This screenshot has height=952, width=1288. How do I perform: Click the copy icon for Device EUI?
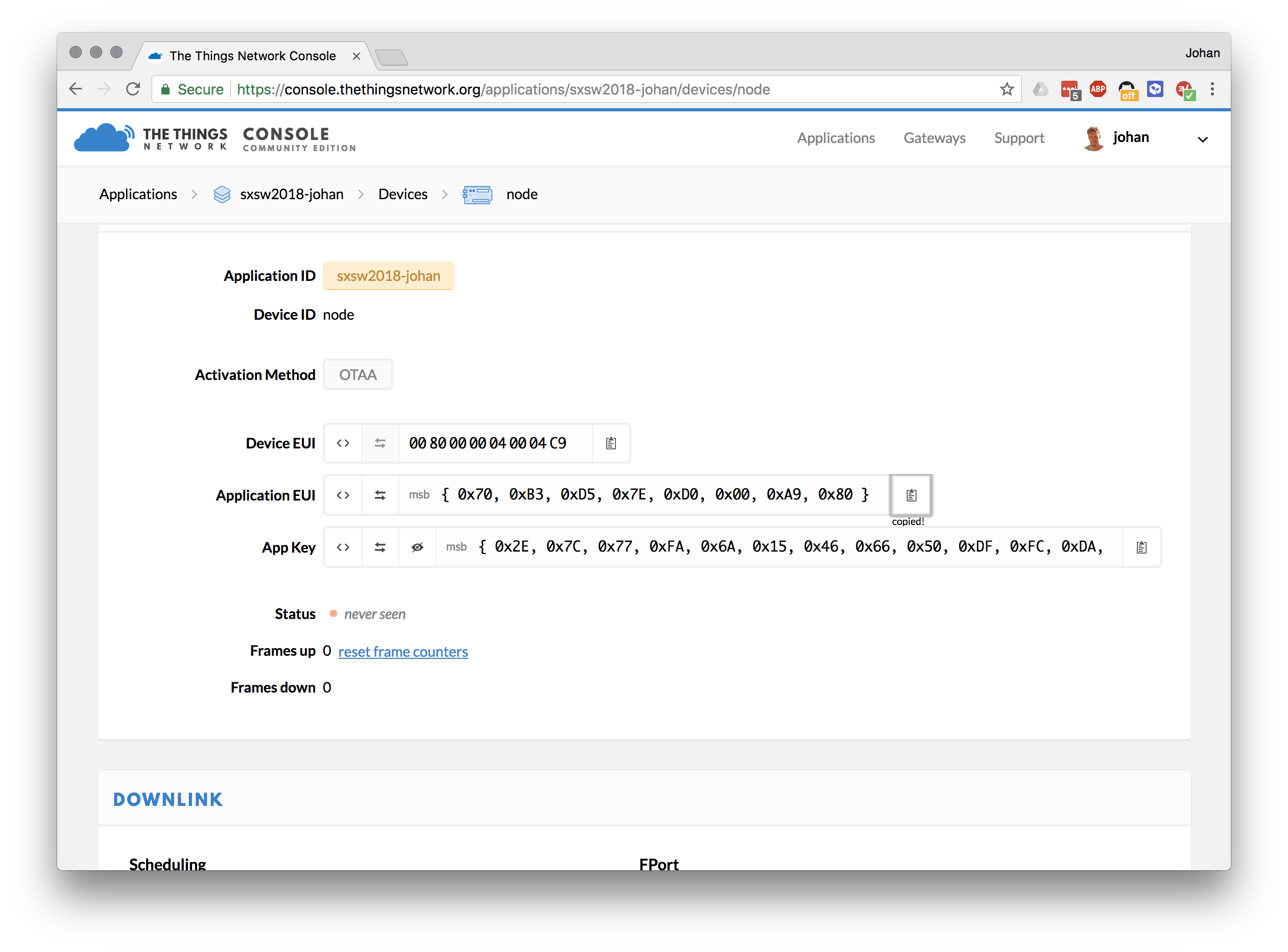[x=611, y=443]
